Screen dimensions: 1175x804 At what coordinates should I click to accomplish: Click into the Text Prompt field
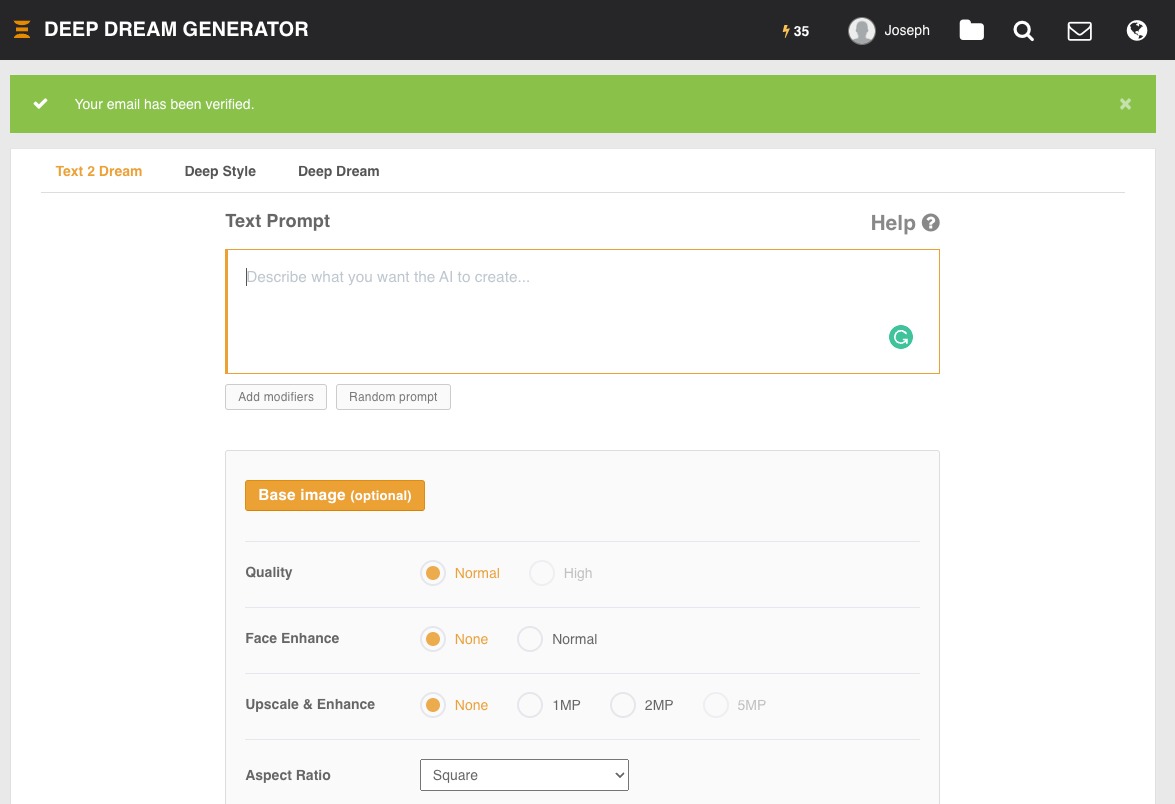[582, 312]
